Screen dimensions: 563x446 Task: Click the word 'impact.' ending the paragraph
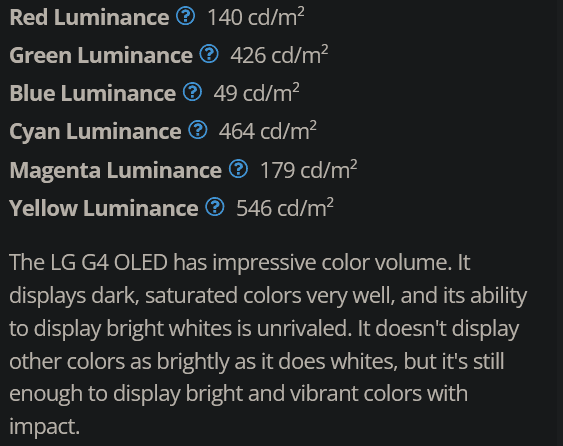coord(44,427)
